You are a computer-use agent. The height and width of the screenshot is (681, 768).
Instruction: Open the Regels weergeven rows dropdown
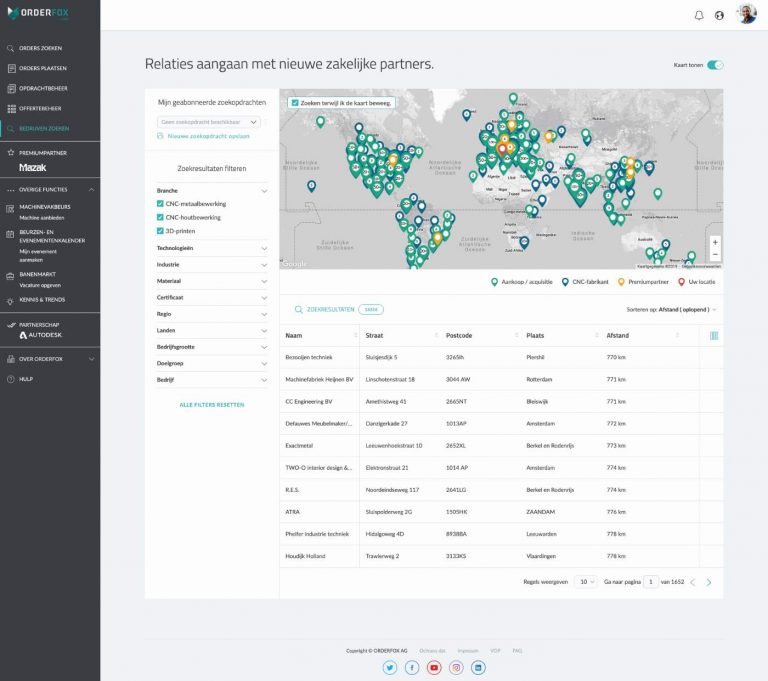pyautogui.click(x=585, y=581)
